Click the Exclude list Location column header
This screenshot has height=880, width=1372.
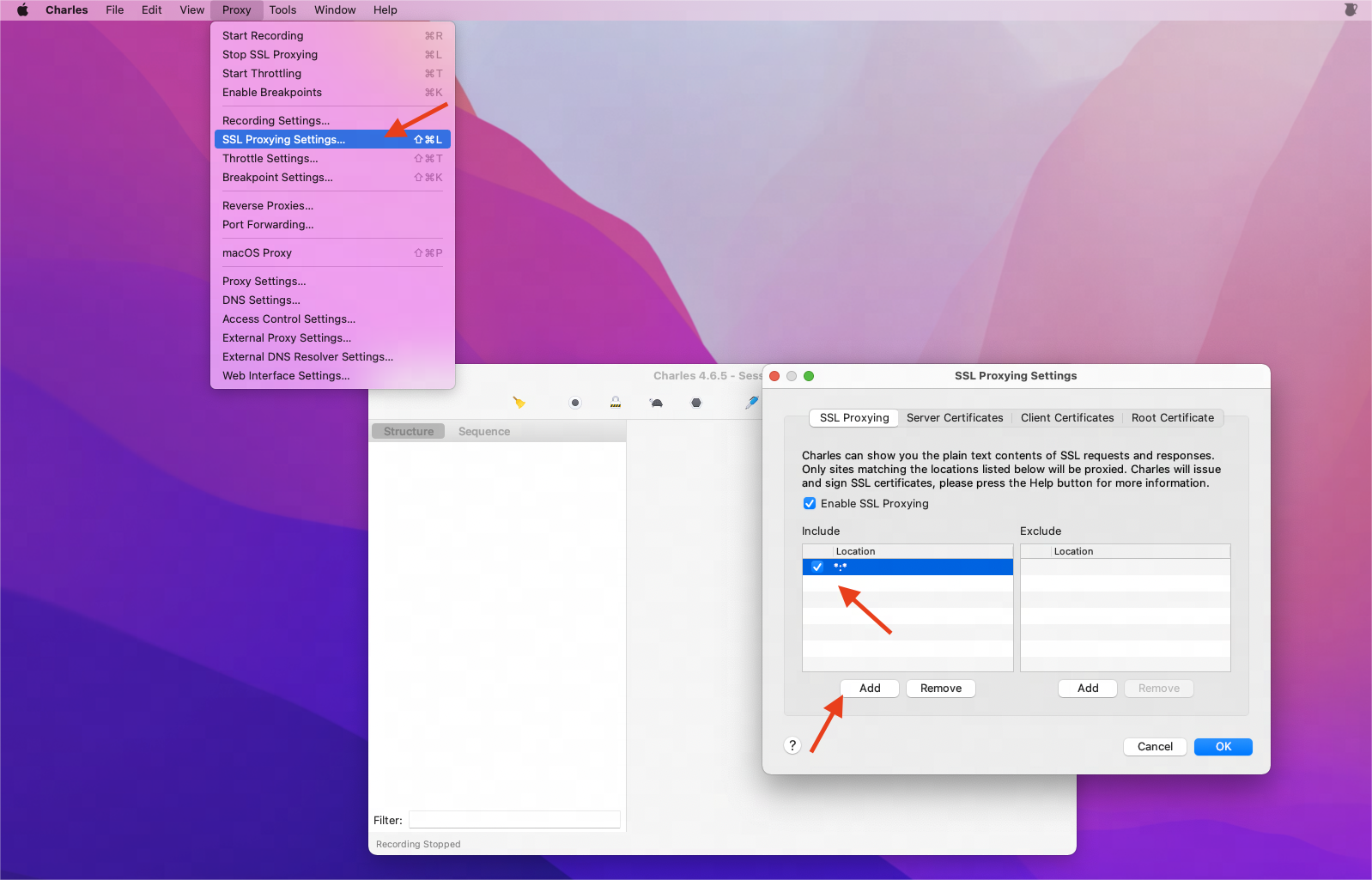(x=1141, y=551)
